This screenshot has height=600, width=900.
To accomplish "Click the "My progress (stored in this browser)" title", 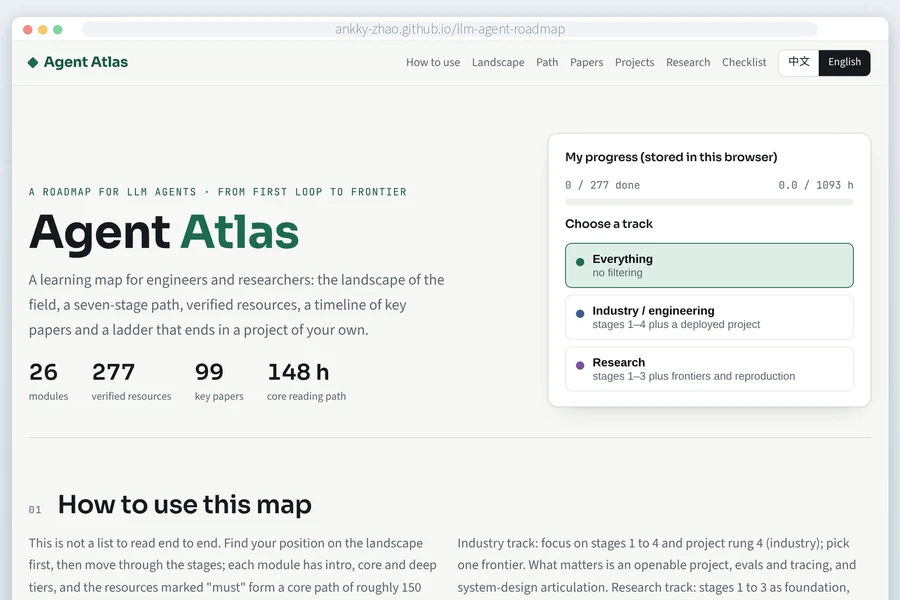I will 671,157.
